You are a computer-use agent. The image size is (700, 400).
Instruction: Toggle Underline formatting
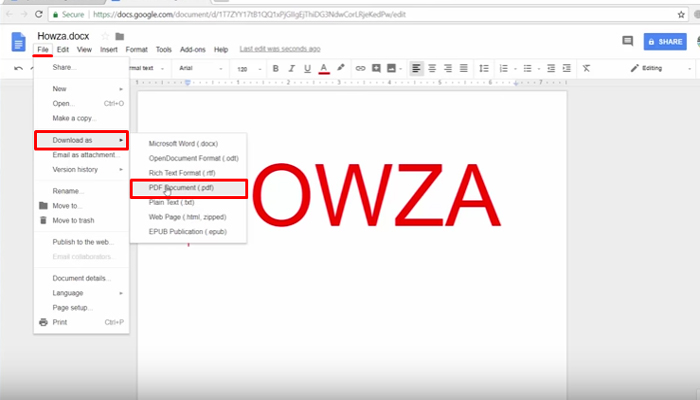[x=307, y=68]
